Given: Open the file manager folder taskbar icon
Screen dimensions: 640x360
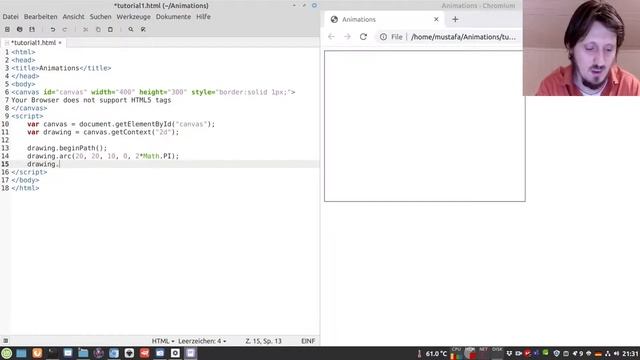Looking at the screenshot, I should point(83,353).
